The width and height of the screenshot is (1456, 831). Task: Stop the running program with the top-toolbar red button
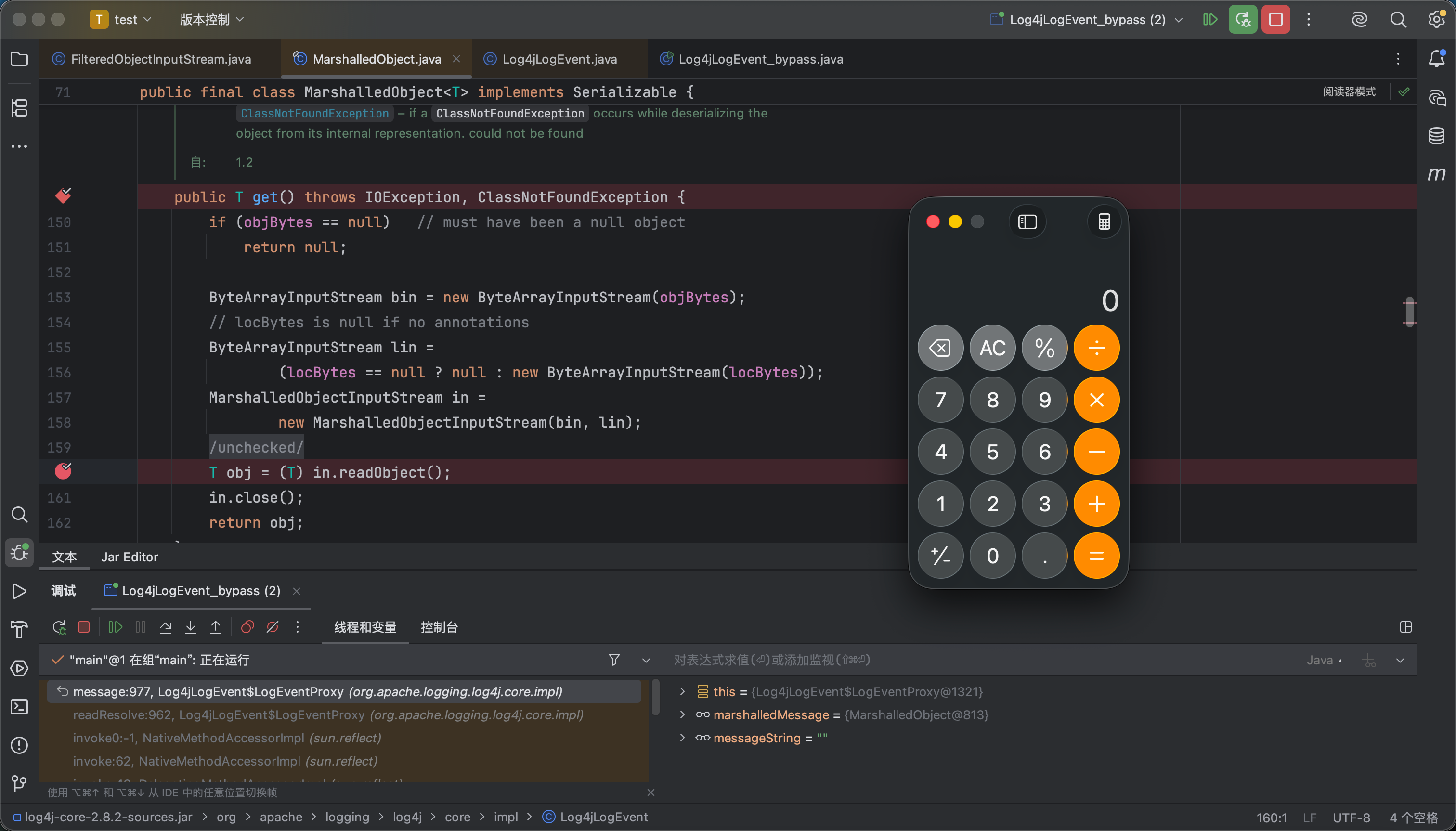1275,20
